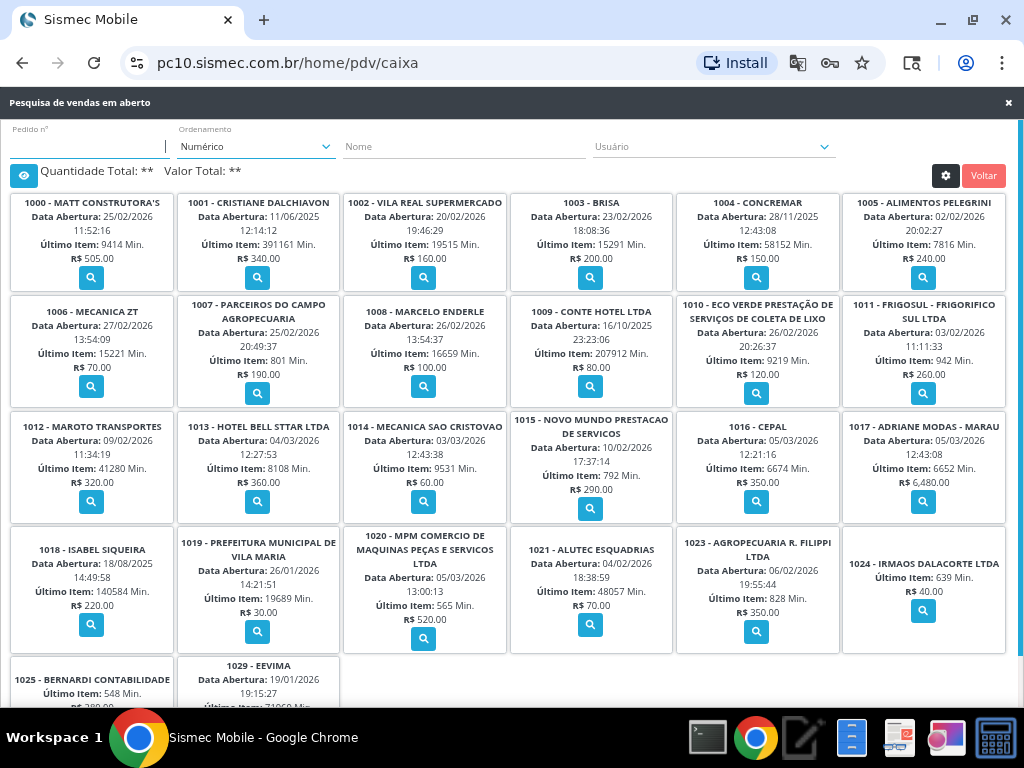The height and width of the screenshot is (768, 1024).
Task: Toggle totals visibility with the eye button
Action: point(24,175)
